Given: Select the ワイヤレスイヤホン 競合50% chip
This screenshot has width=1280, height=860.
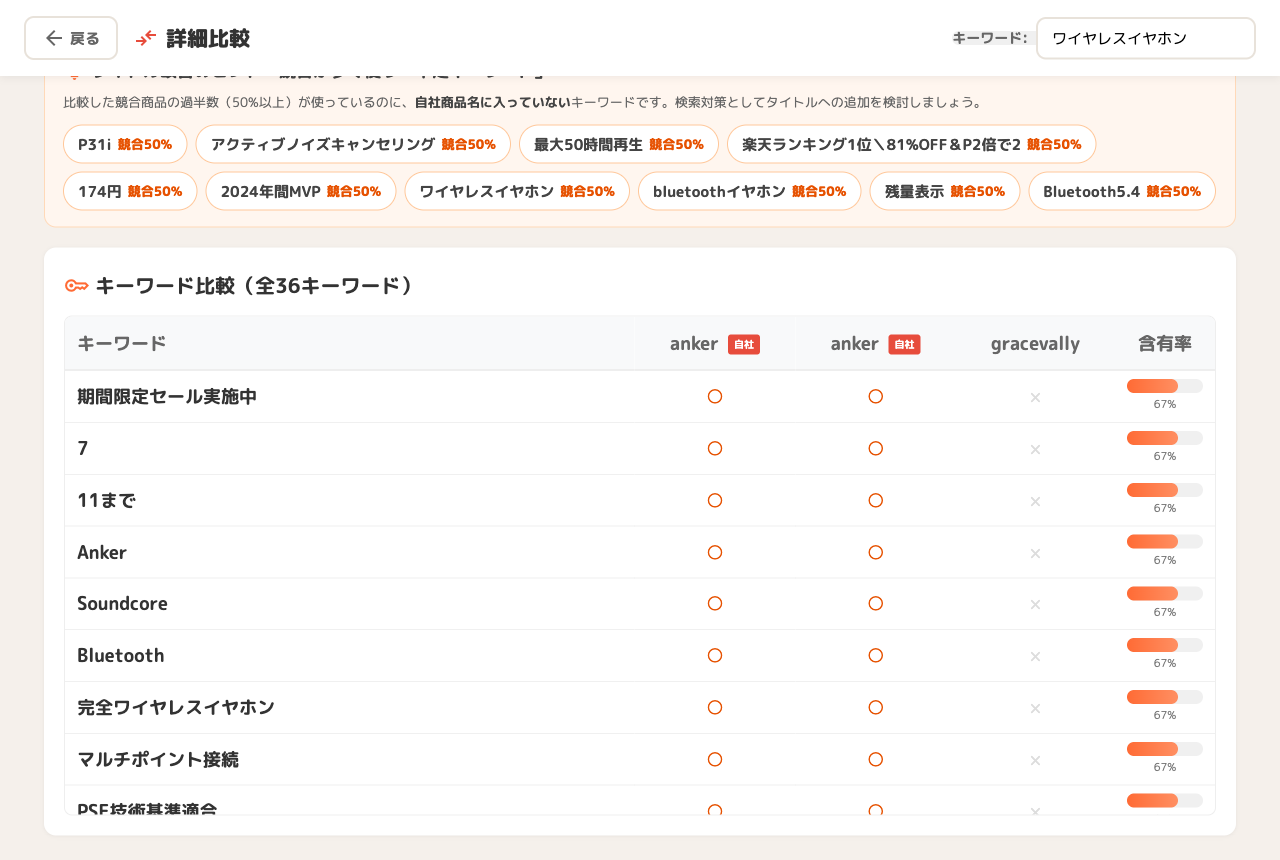Looking at the screenshot, I should (x=517, y=191).
